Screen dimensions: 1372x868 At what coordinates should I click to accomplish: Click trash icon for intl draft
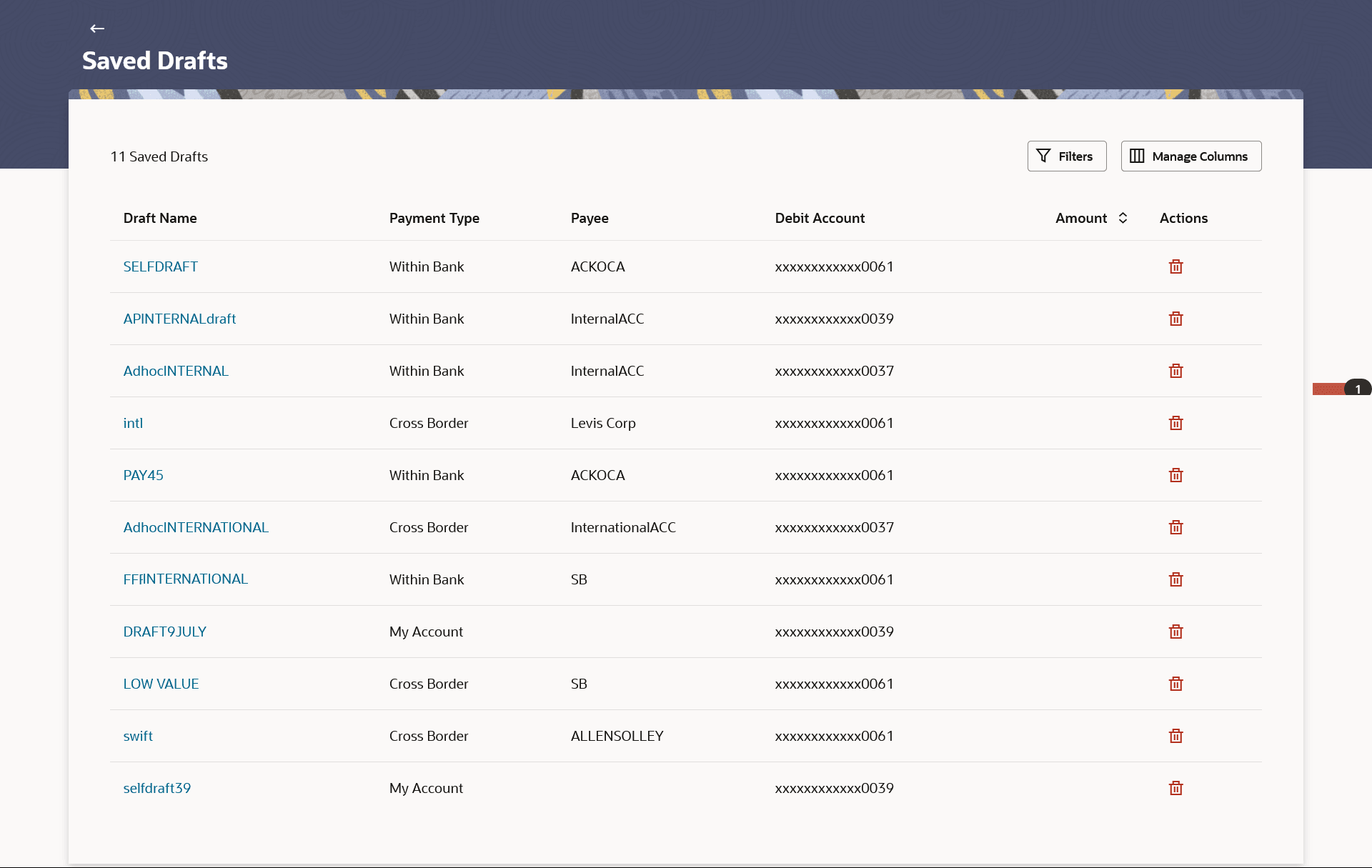[x=1175, y=423]
